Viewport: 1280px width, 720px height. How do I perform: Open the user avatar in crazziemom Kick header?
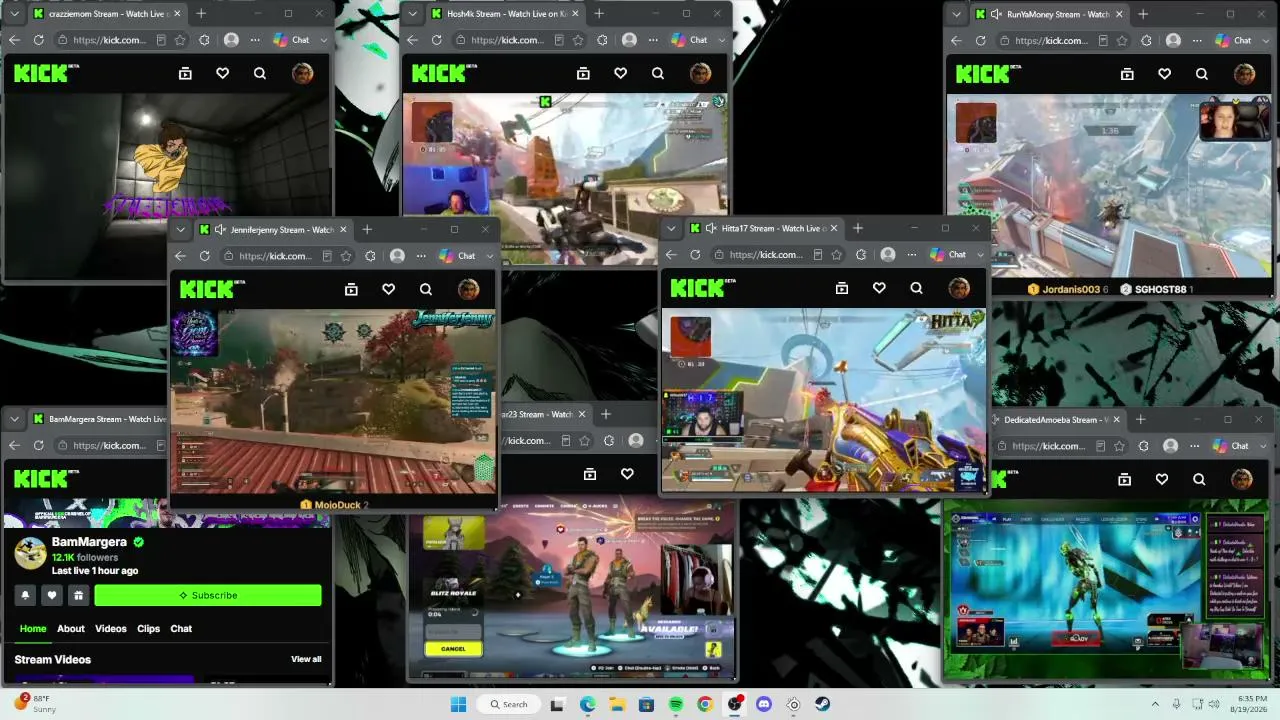click(x=302, y=73)
